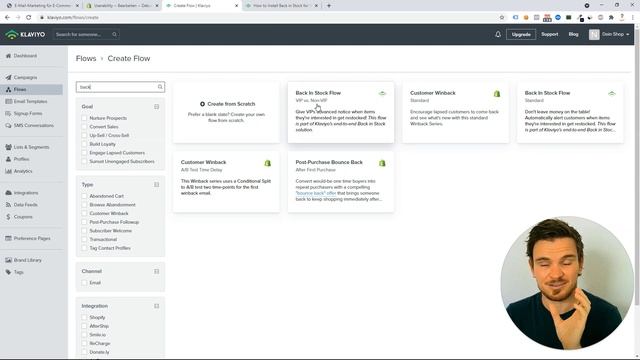The height and width of the screenshot is (360, 640).
Task: Check the Nurture Prospects goal
Action: click(x=84, y=118)
